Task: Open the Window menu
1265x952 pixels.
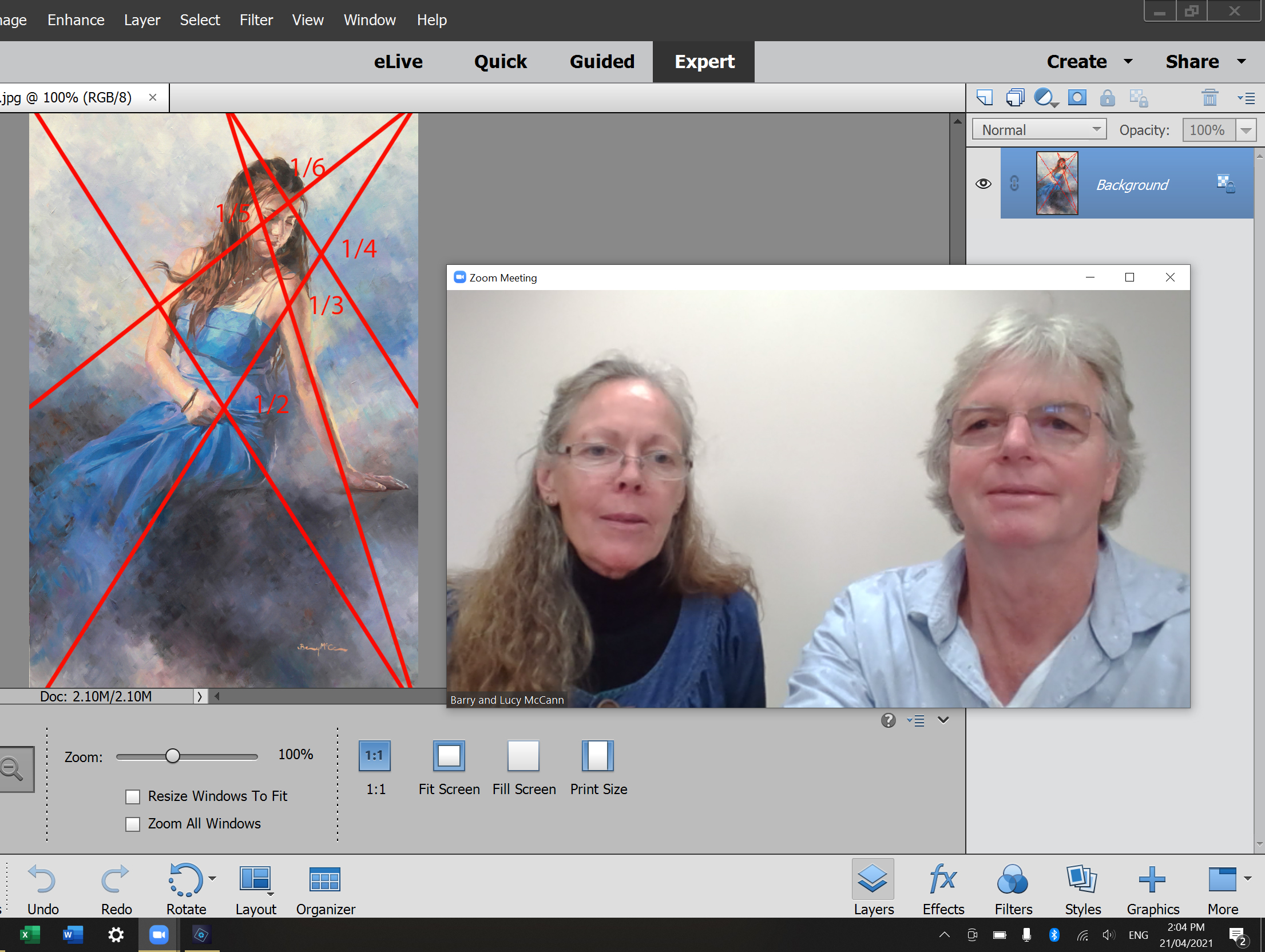Action: pos(370,20)
